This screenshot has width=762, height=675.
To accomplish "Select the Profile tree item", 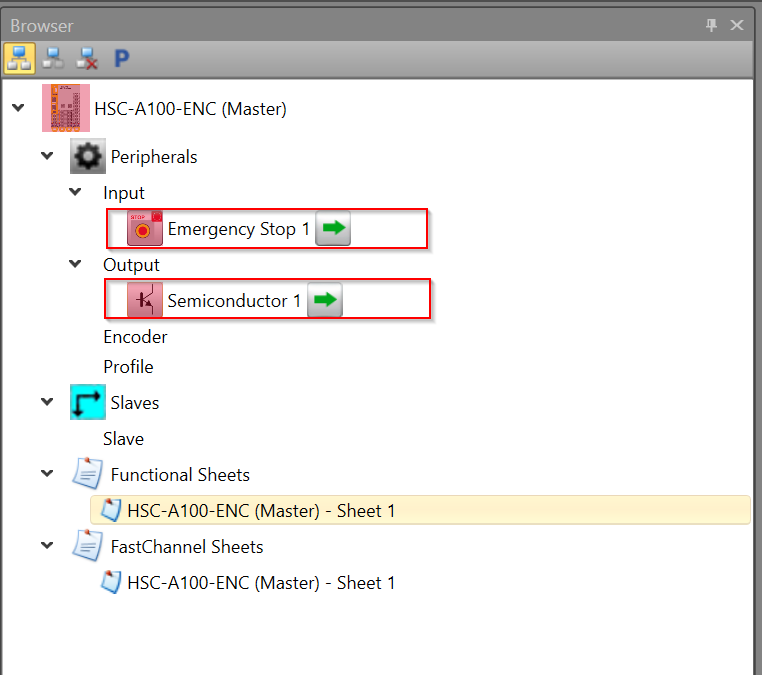I will pos(128,367).
